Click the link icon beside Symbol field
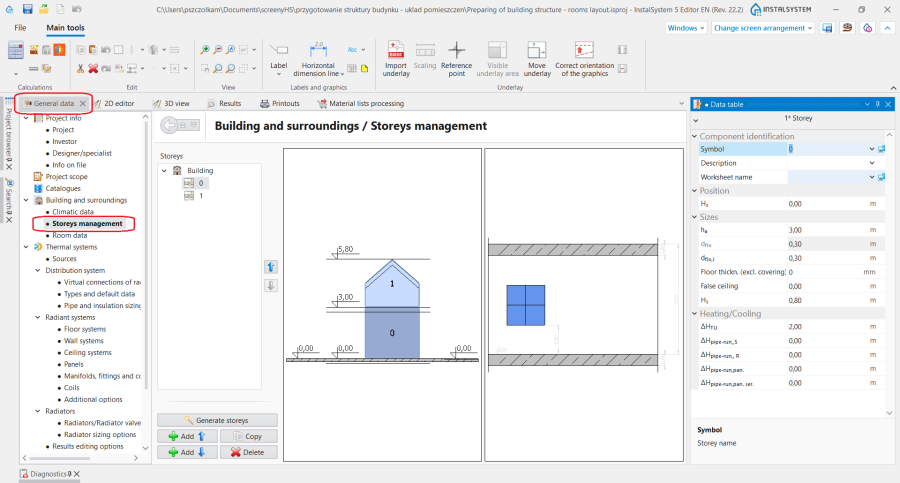 click(x=881, y=149)
